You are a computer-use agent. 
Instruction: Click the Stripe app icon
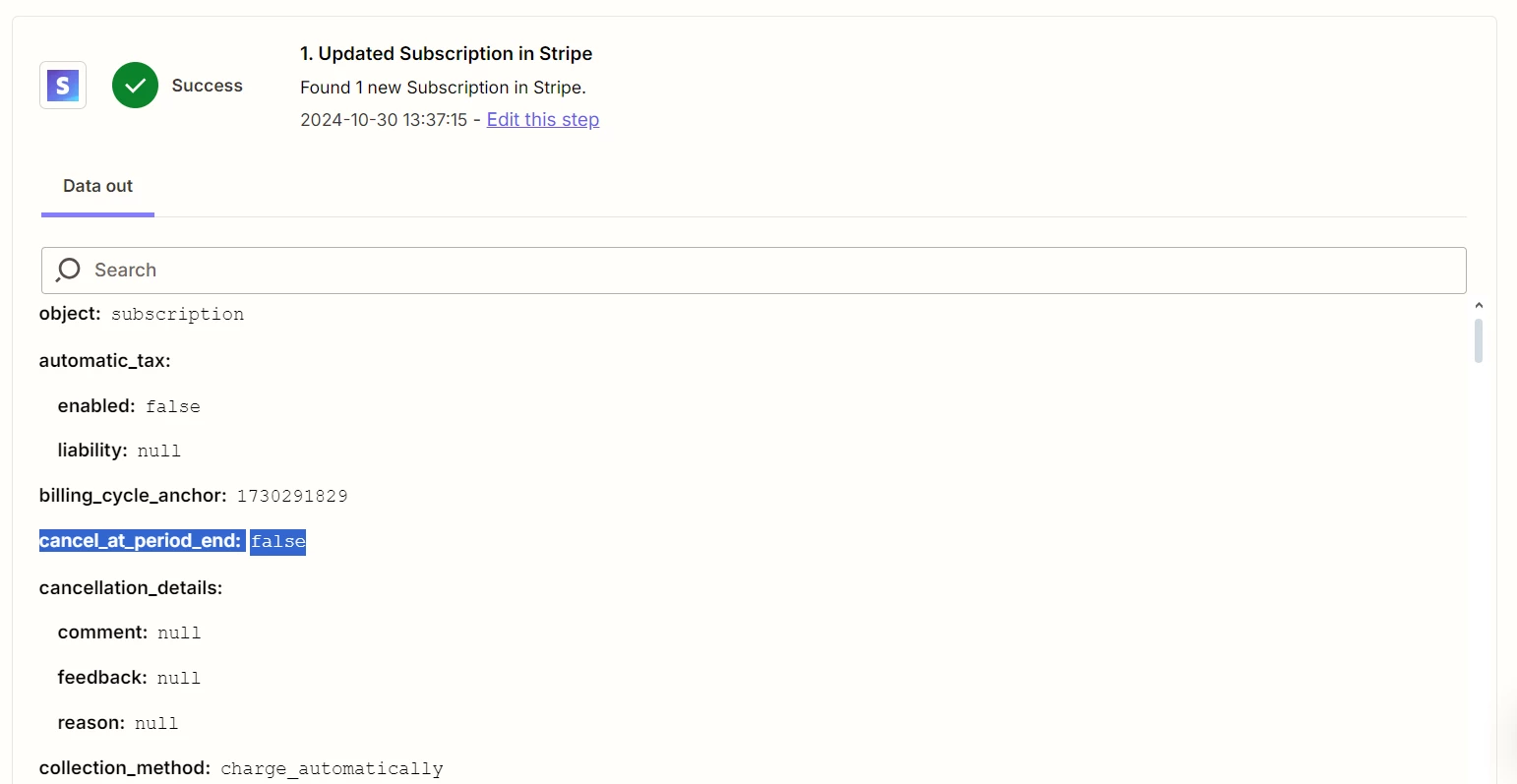[x=63, y=86]
